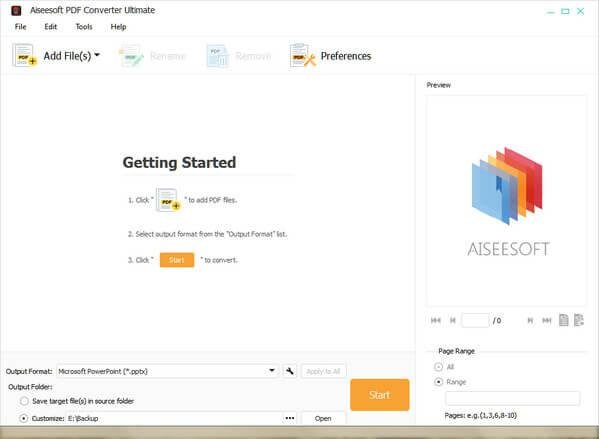599x439 pixels.
Task: Click the single page view icon
Action: pos(563,320)
